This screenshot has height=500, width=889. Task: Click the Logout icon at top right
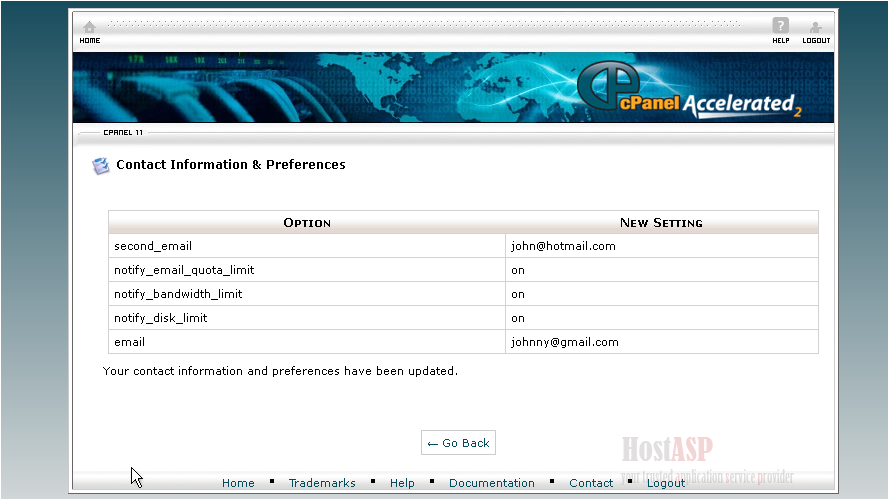coord(816,30)
